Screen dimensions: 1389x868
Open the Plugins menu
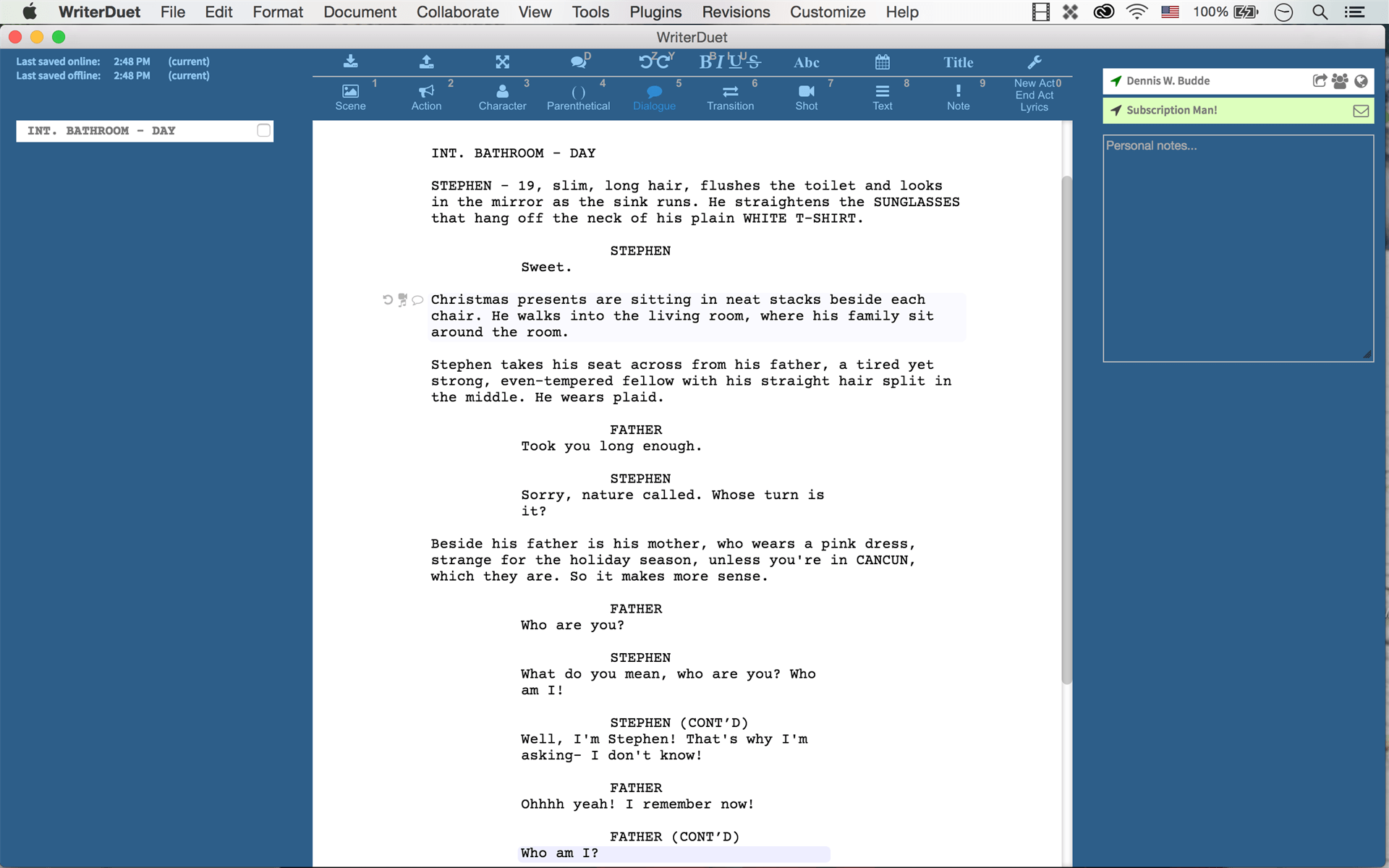[654, 10]
